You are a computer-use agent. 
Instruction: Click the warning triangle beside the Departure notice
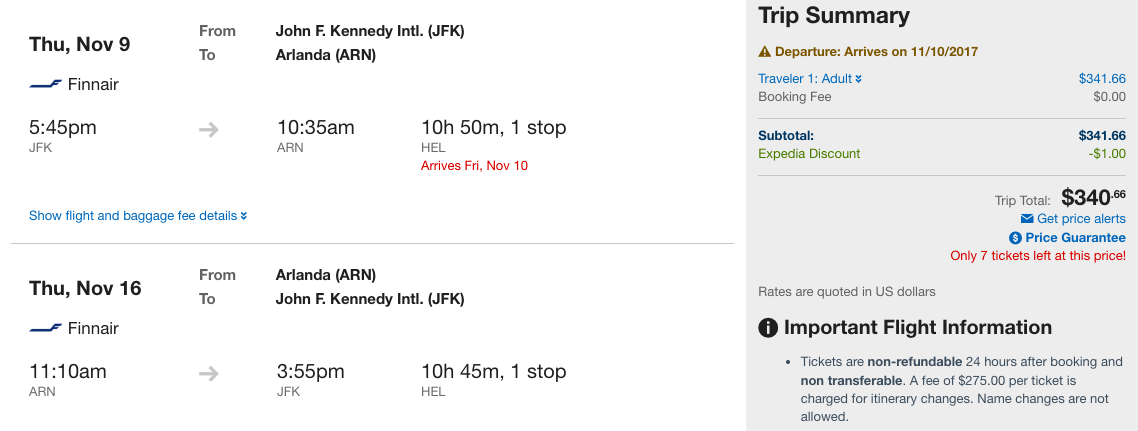pos(765,52)
